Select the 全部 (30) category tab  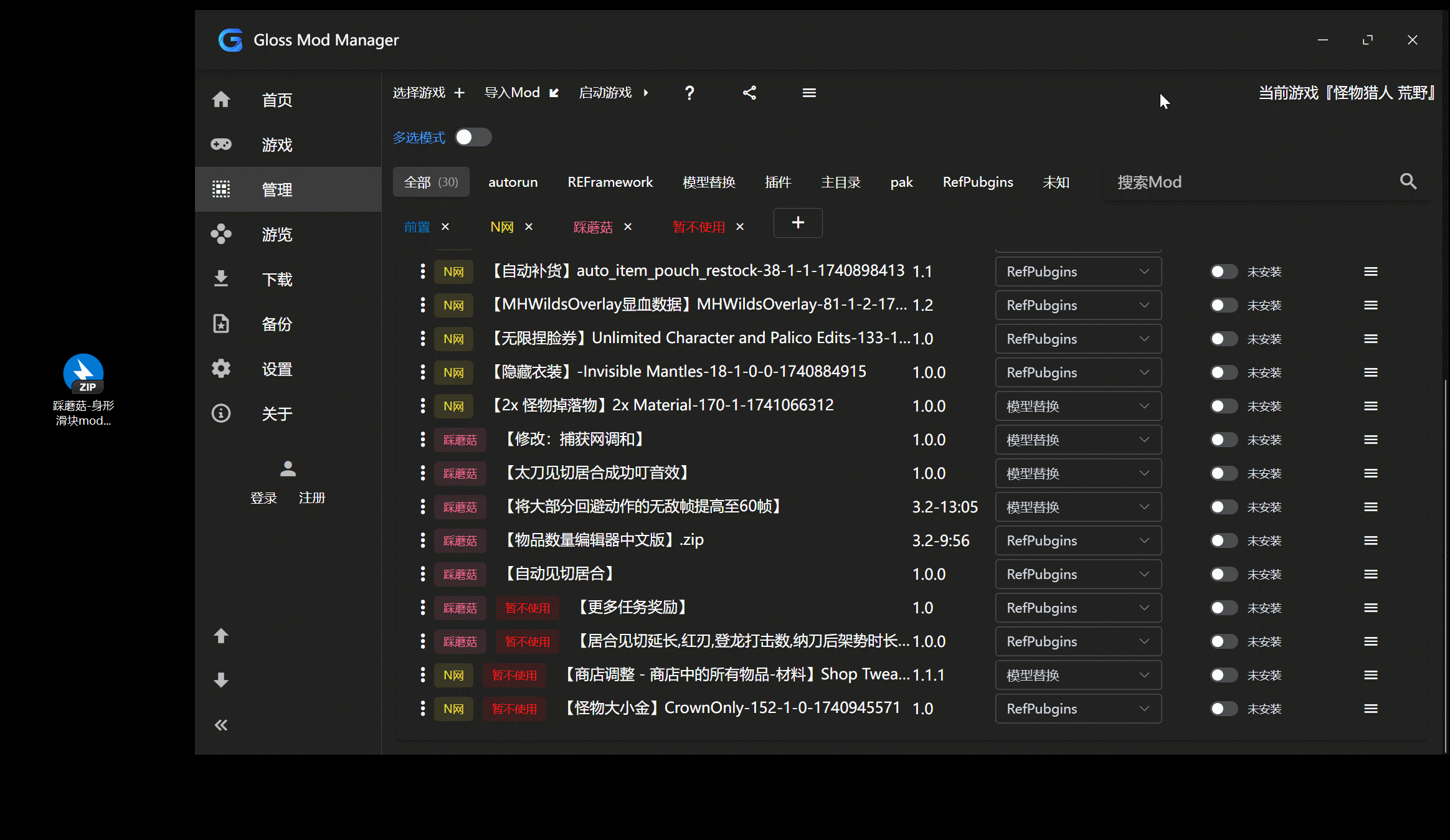point(431,182)
